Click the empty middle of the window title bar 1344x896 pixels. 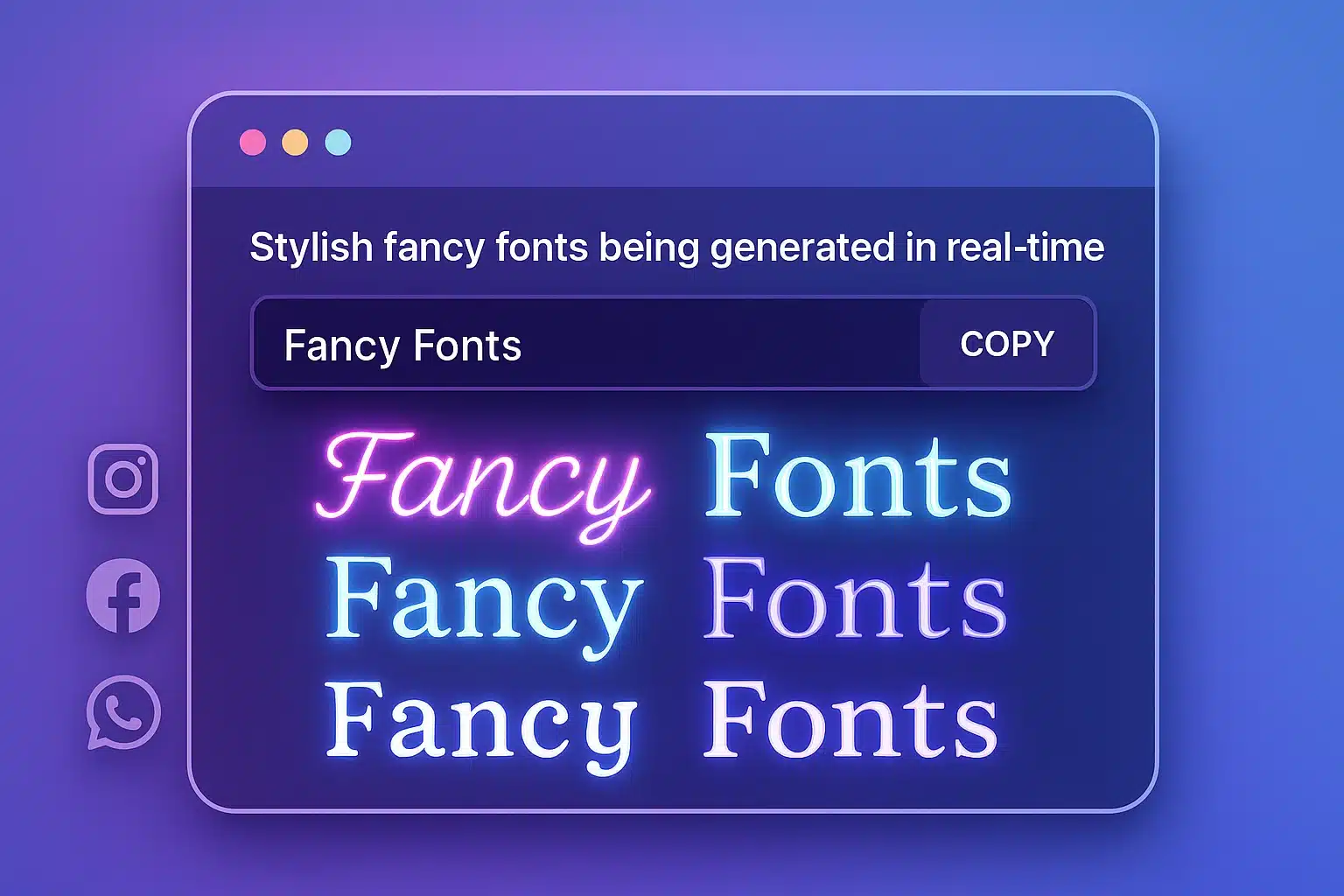674,143
